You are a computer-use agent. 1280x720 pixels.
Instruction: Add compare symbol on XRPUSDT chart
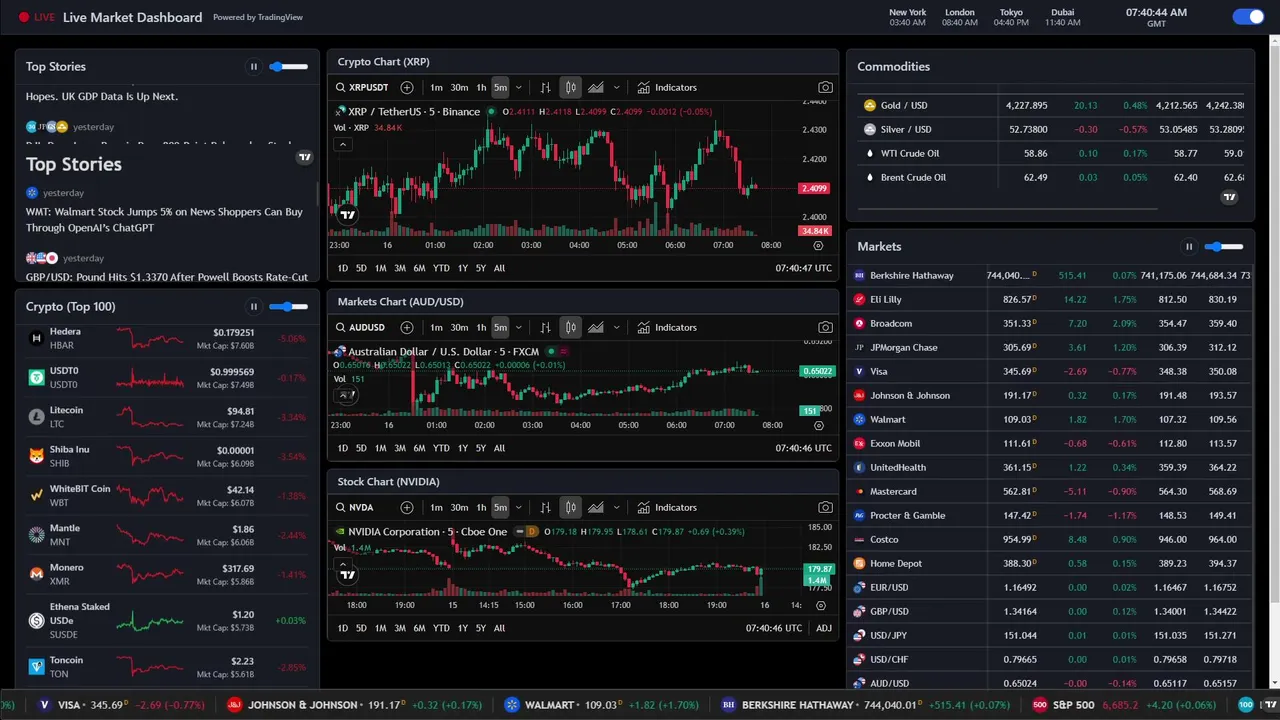(407, 87)
